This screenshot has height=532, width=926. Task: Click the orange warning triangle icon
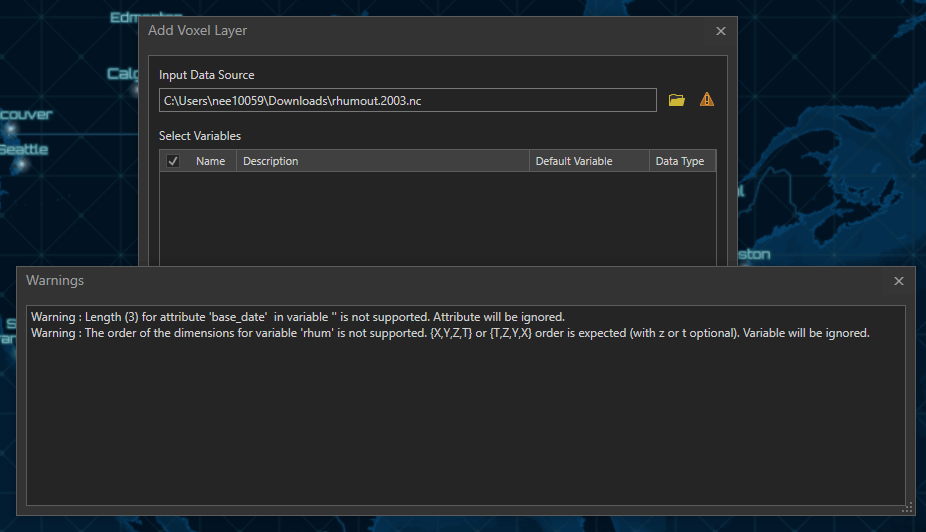707,100
